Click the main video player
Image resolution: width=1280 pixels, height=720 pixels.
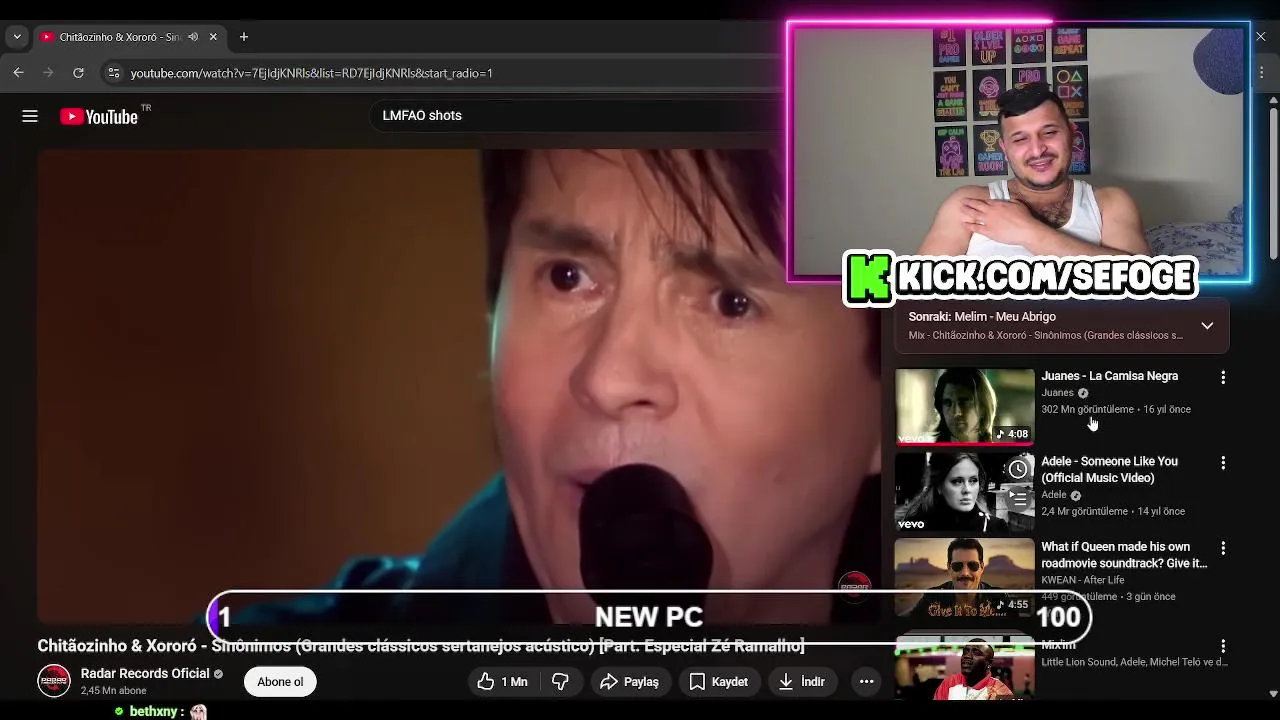coord(460,385)
